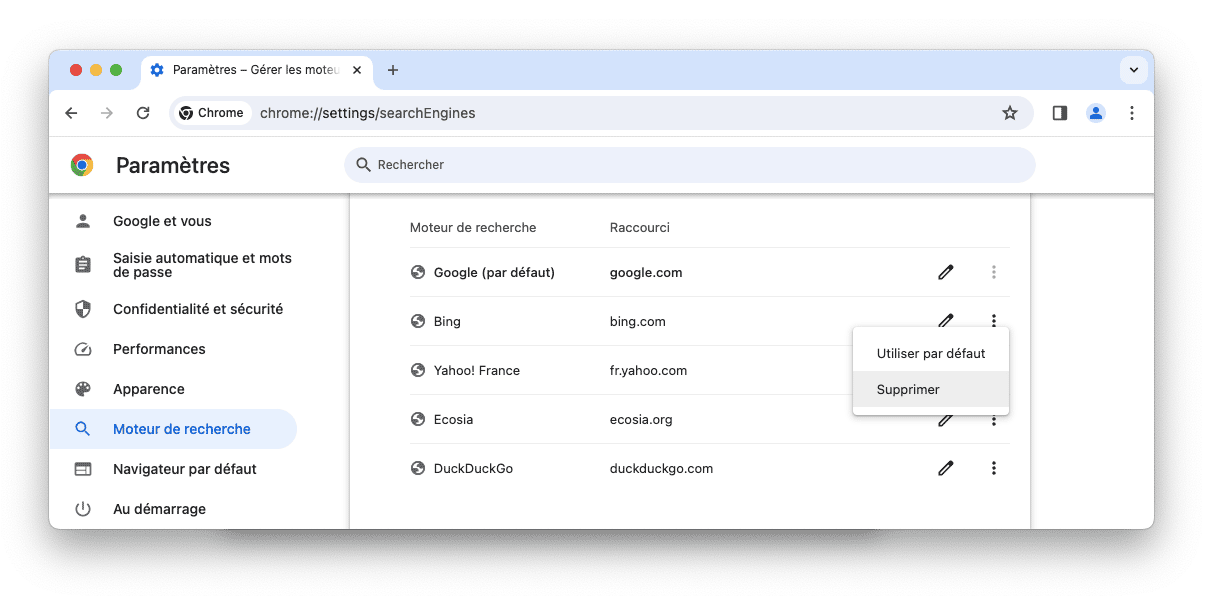1207x602 pixels.
Task: Click the Ecosia search engine name
Action: pyautogui.click(x=453, y=419)
